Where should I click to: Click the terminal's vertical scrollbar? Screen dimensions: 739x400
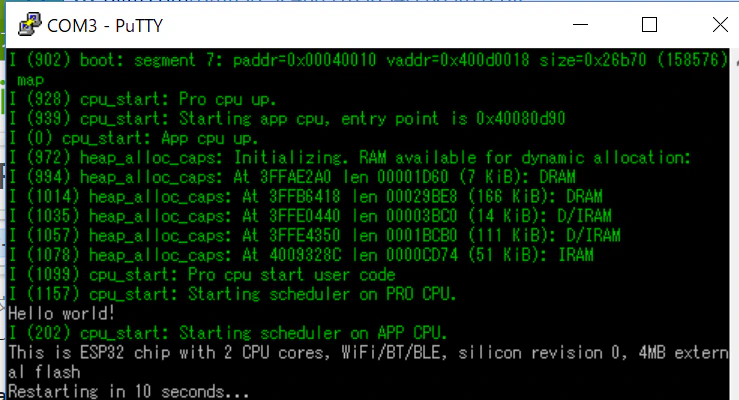[x=734, y=224]
